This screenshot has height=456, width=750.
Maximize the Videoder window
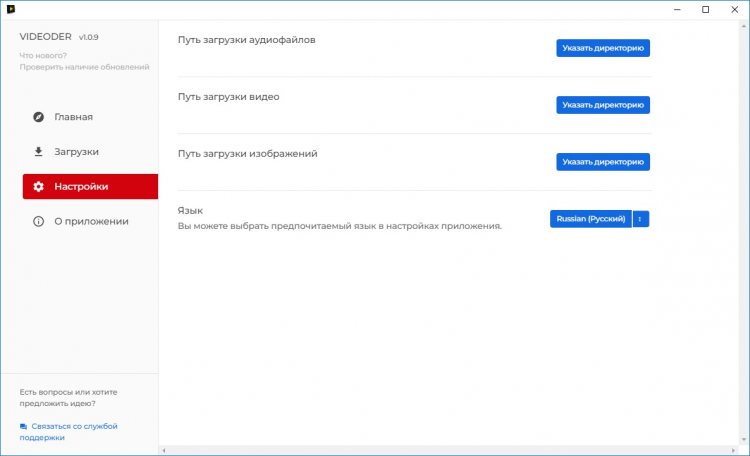[706, 10]
